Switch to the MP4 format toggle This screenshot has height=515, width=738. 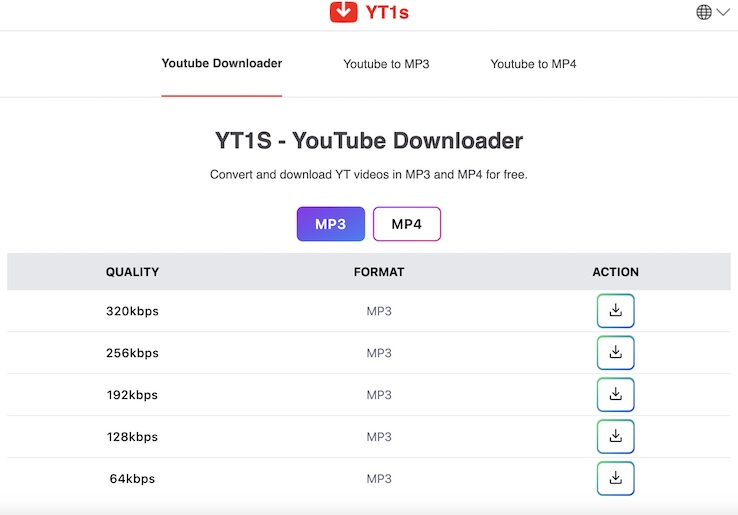(406, 224)
